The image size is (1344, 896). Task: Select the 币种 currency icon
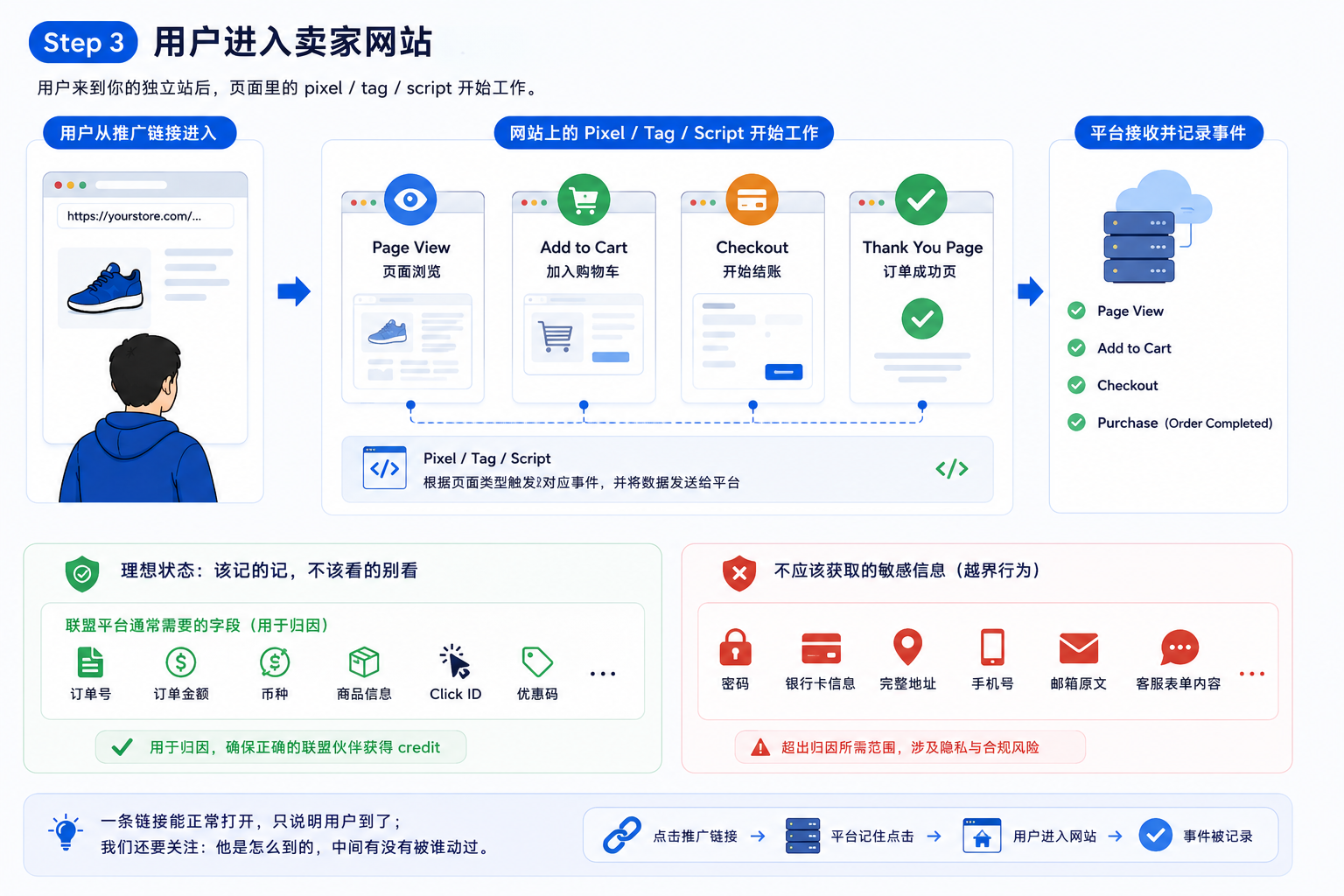click(x=275, y=662)
